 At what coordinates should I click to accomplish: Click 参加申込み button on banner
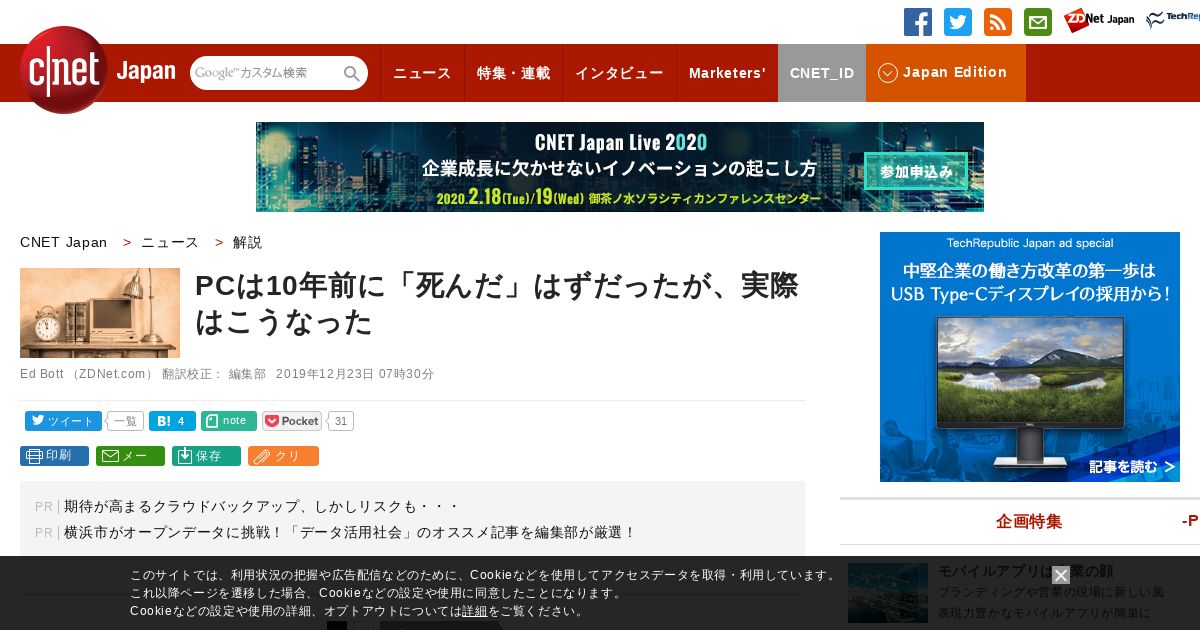[916, 172]
